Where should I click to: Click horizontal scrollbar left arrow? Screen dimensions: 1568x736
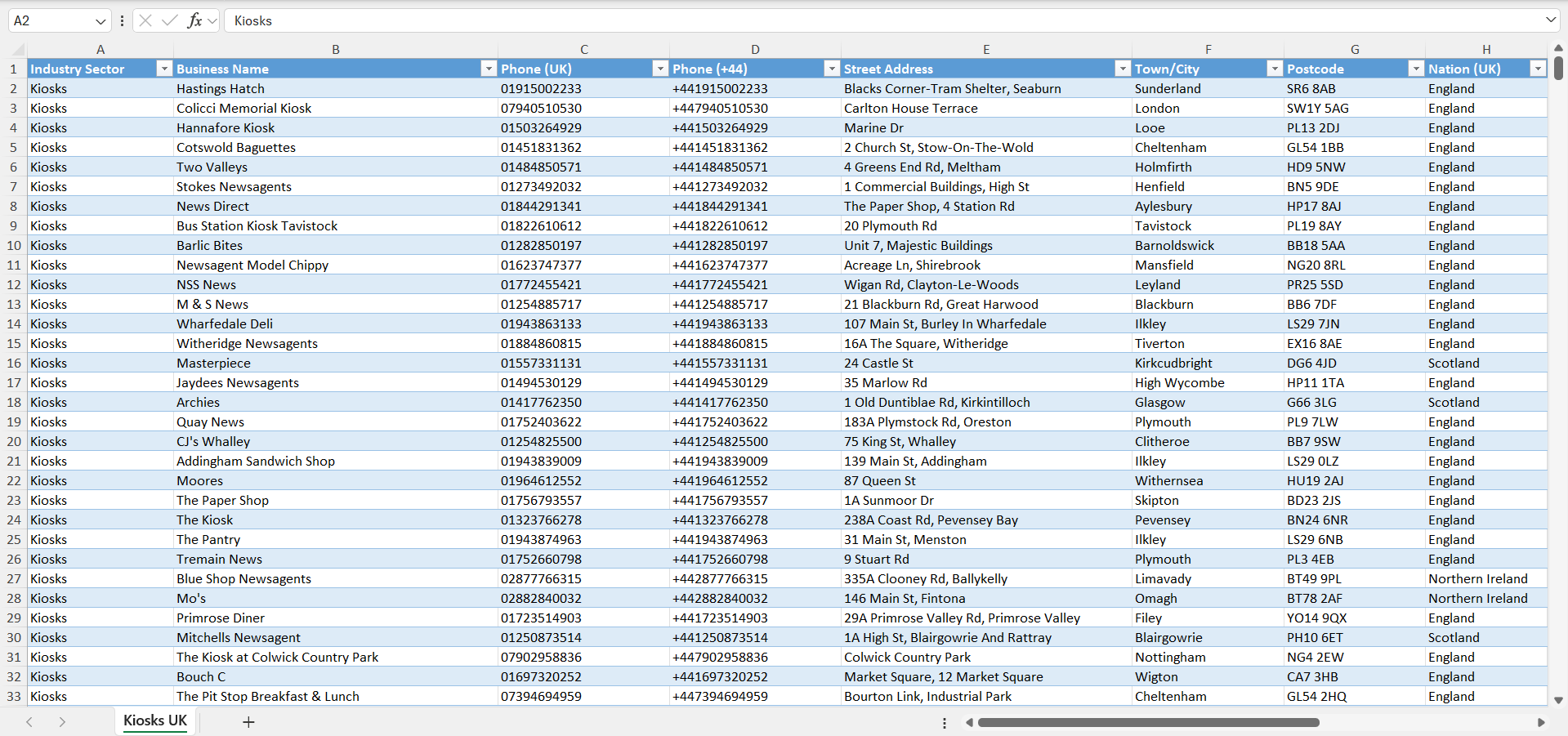969,722
